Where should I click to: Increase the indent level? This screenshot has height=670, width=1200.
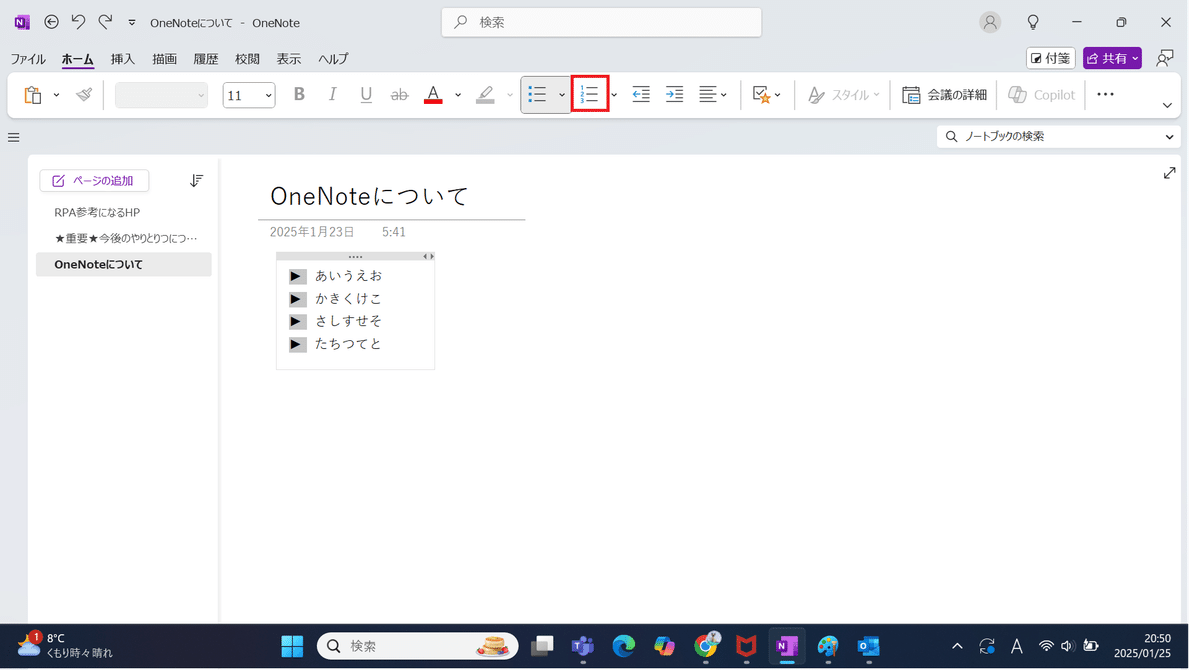pyautogui.click(x=675, y=94)
